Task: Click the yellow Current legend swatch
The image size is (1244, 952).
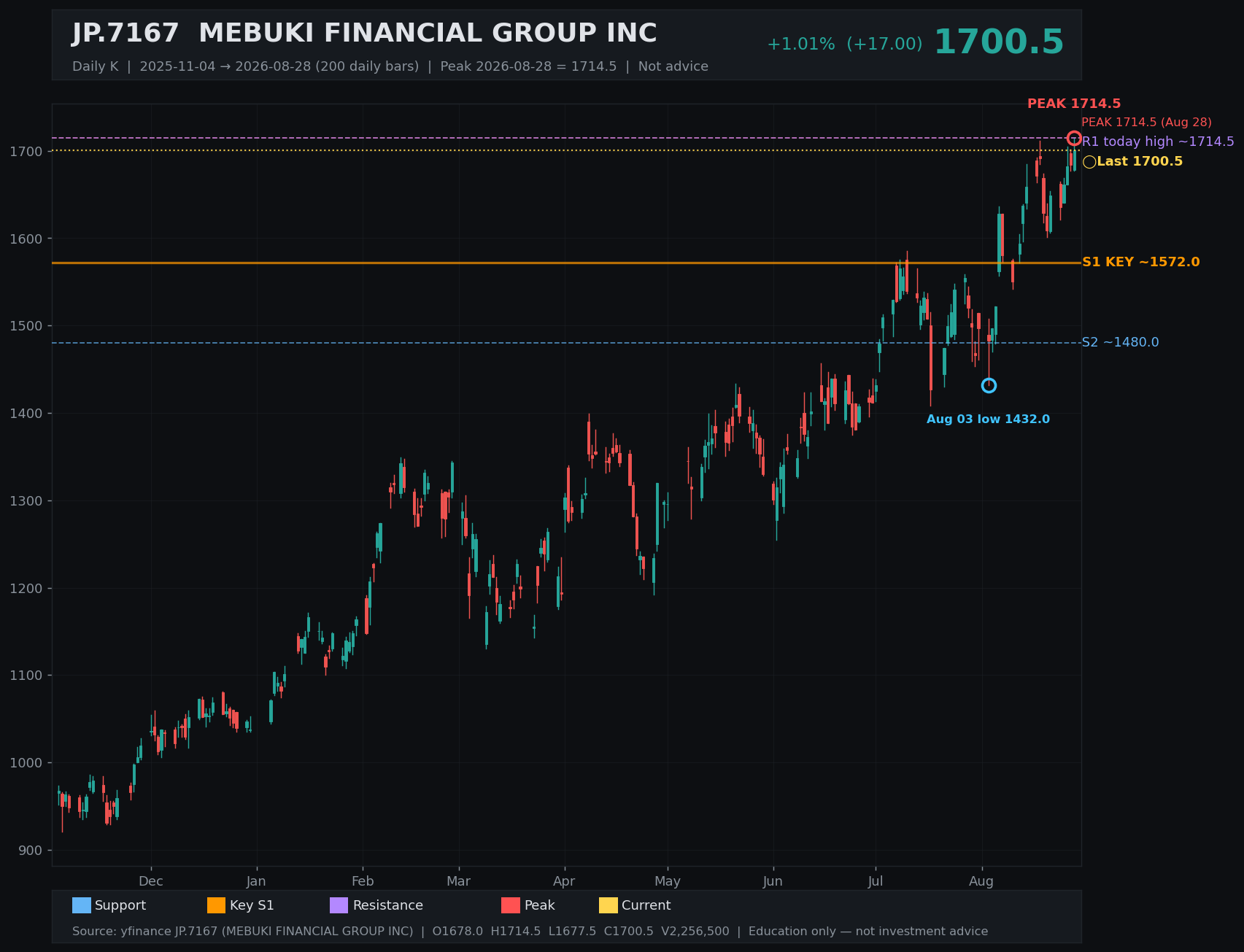Action: 609,905
